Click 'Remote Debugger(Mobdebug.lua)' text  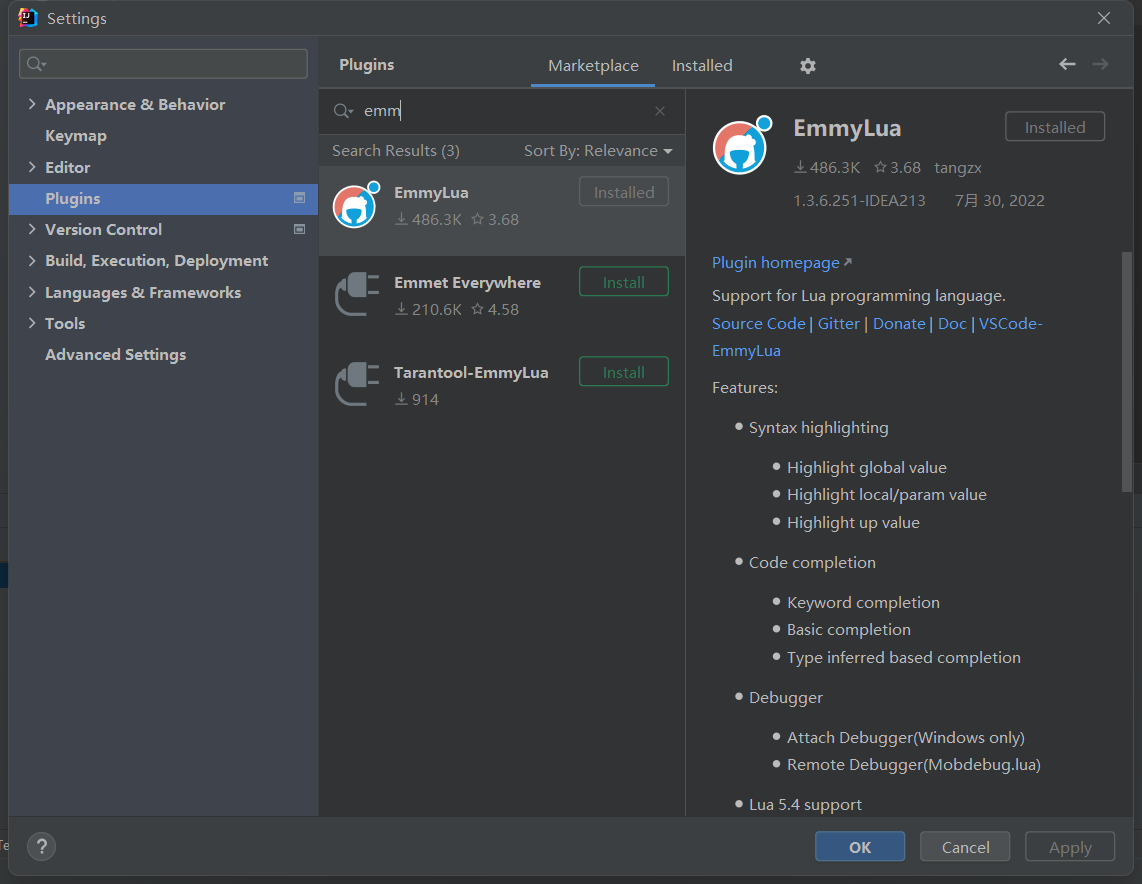pyautogui.click(x=913, y=765)
